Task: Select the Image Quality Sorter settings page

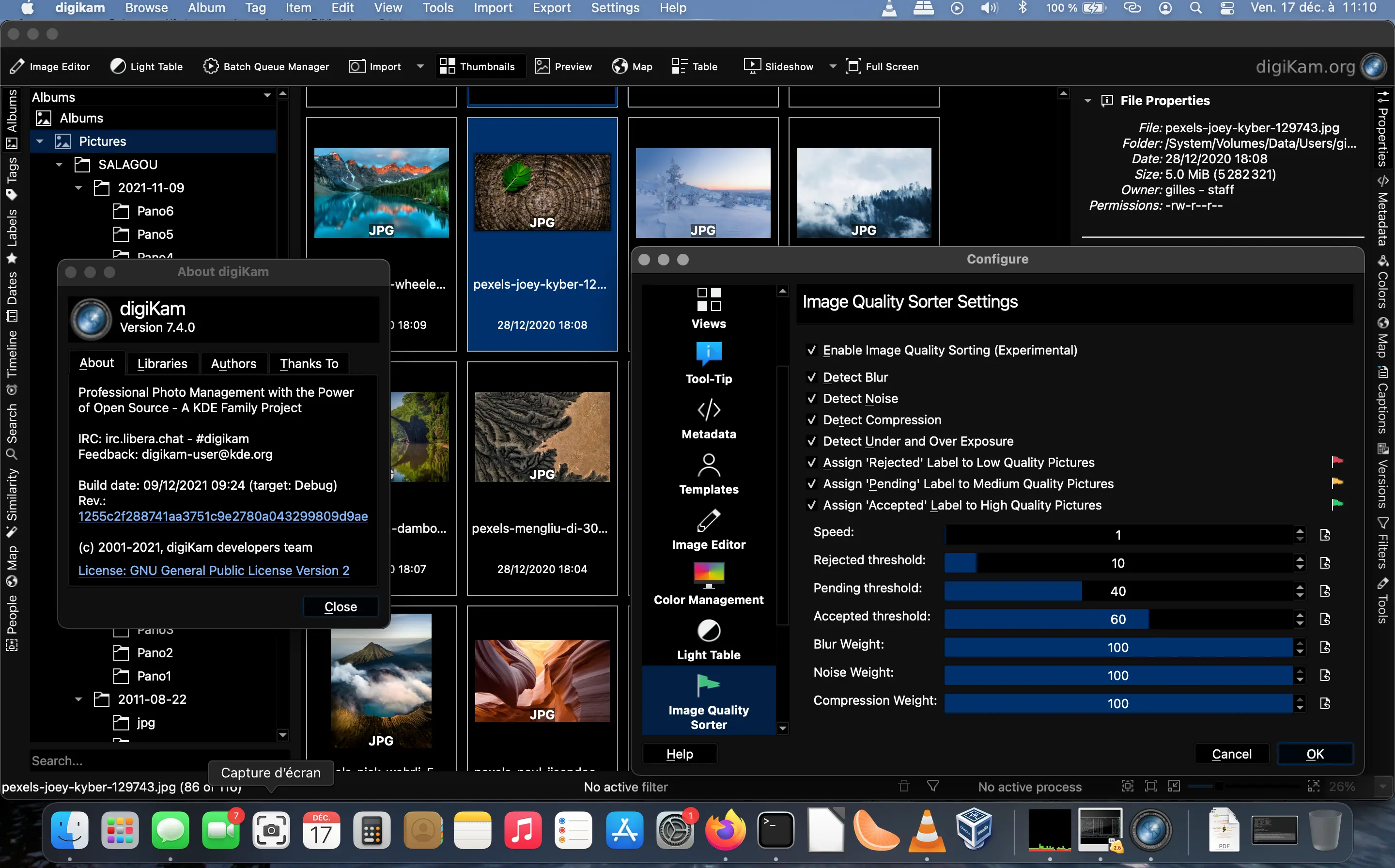Action: point(709,701)
